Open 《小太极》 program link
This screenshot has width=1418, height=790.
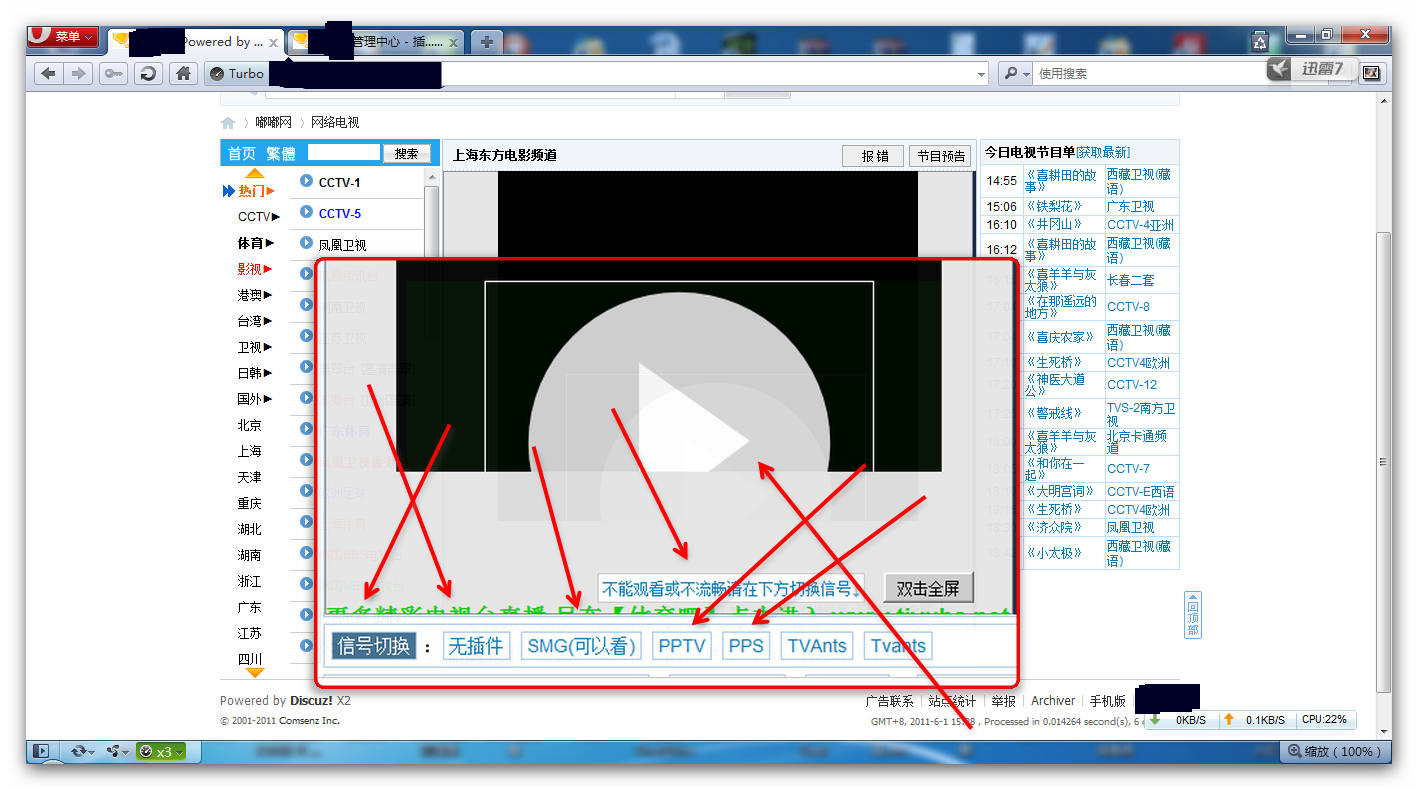pos(1055,552)
